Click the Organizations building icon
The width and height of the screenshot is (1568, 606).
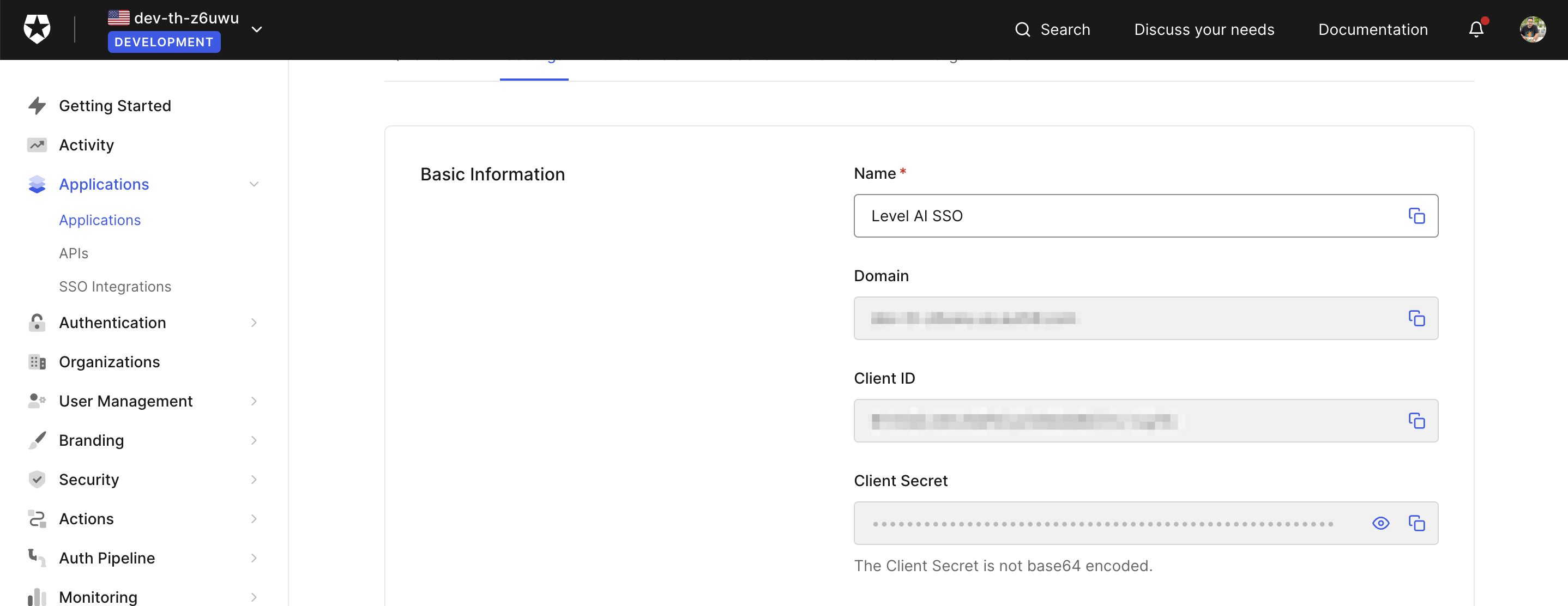click(37, 362)
